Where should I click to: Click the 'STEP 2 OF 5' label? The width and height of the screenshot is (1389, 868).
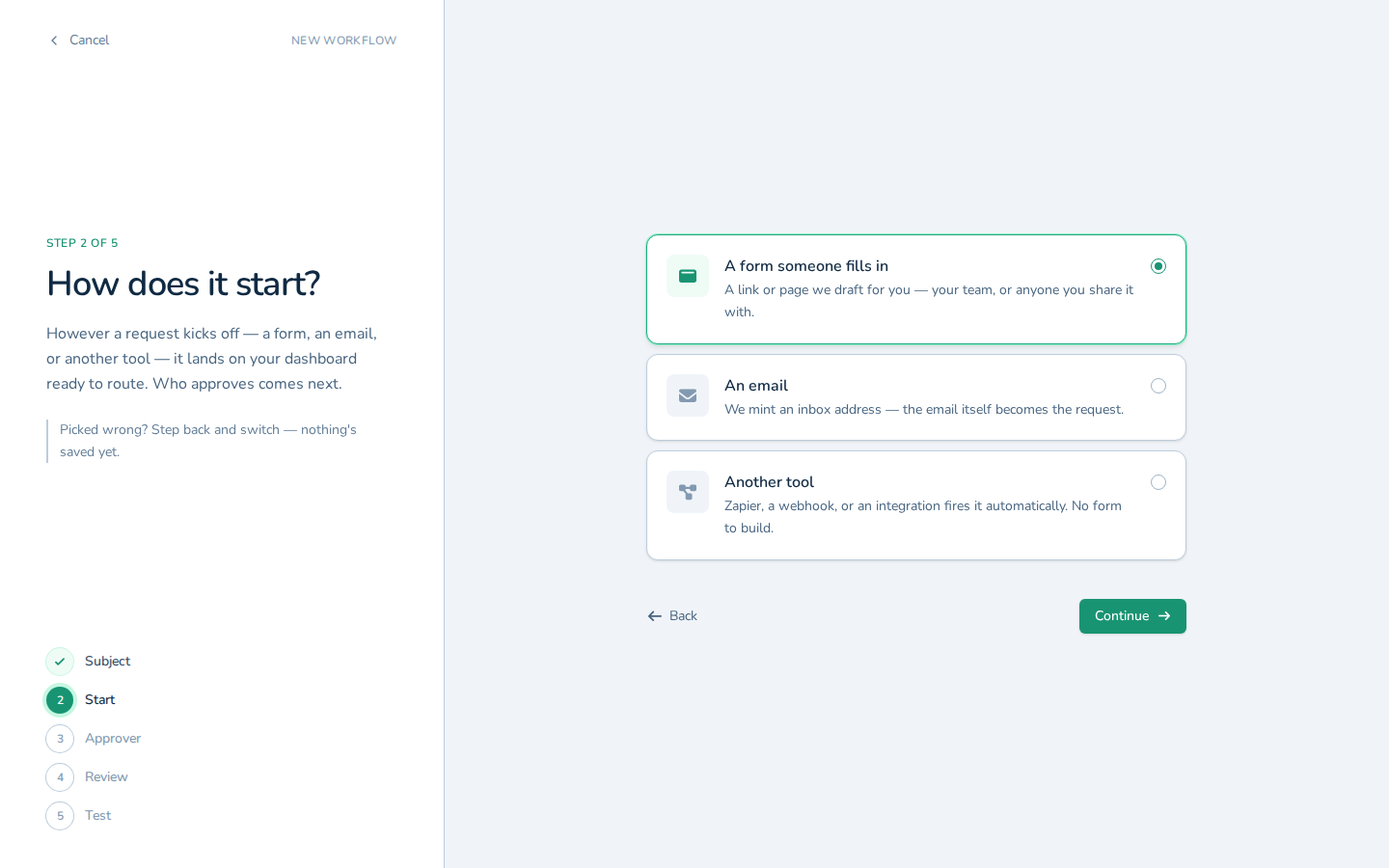coord(82,243)
